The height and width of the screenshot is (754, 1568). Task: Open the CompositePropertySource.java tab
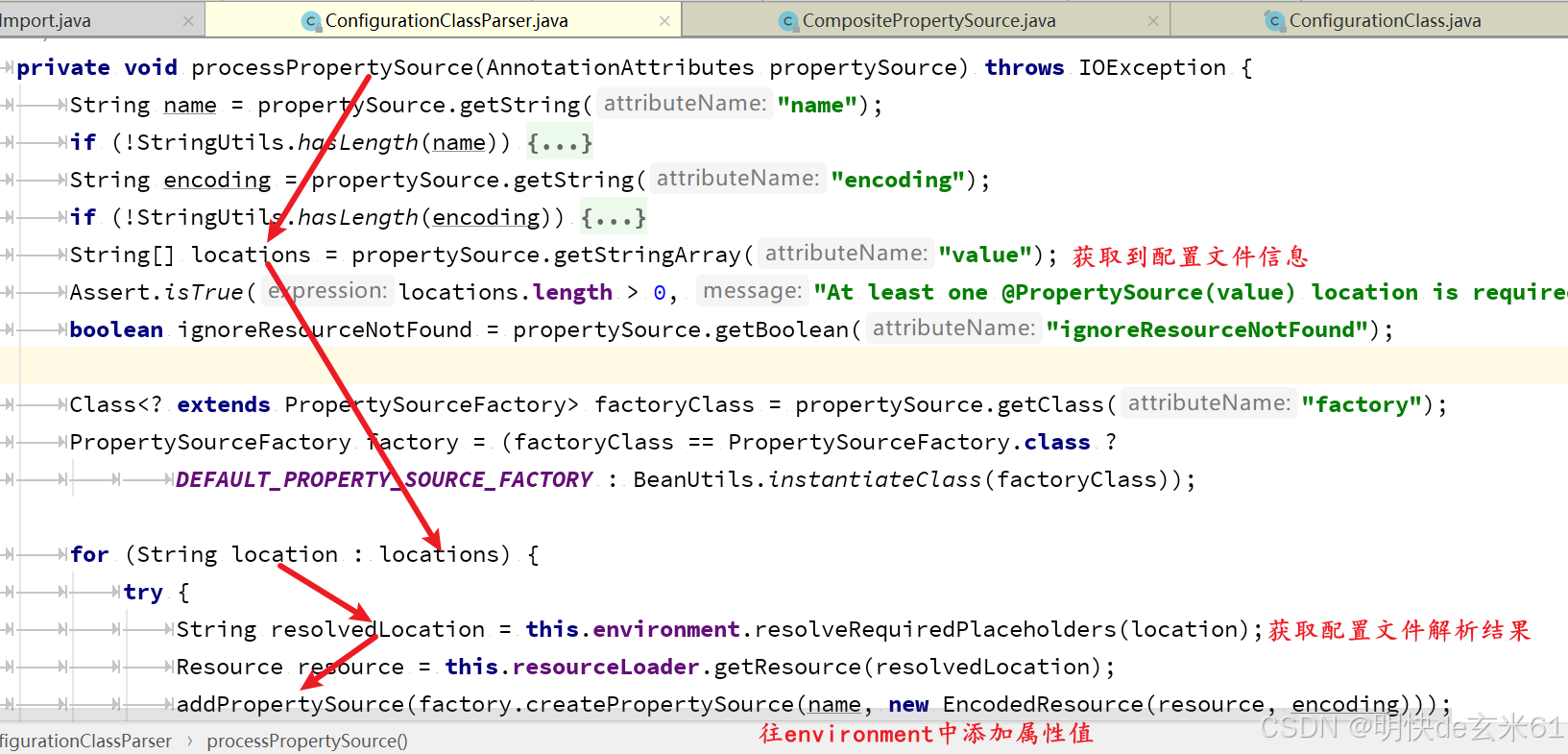coord(929,20)
